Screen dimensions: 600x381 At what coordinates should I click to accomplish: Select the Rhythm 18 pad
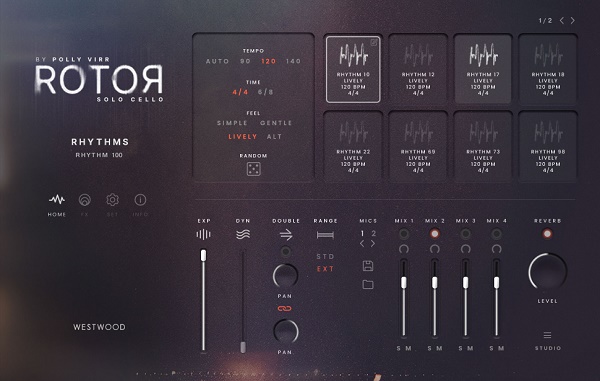coord(548,69)
